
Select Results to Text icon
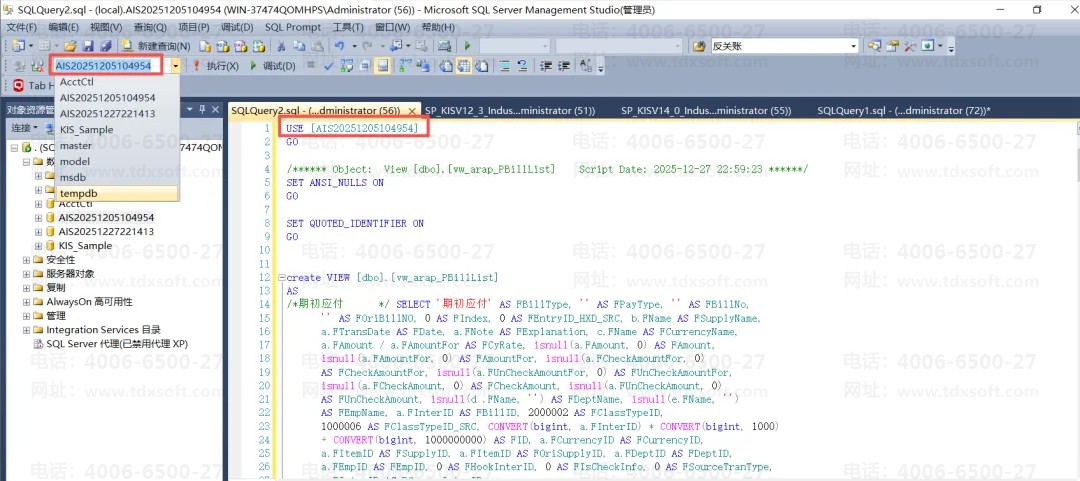pos(444,65)
